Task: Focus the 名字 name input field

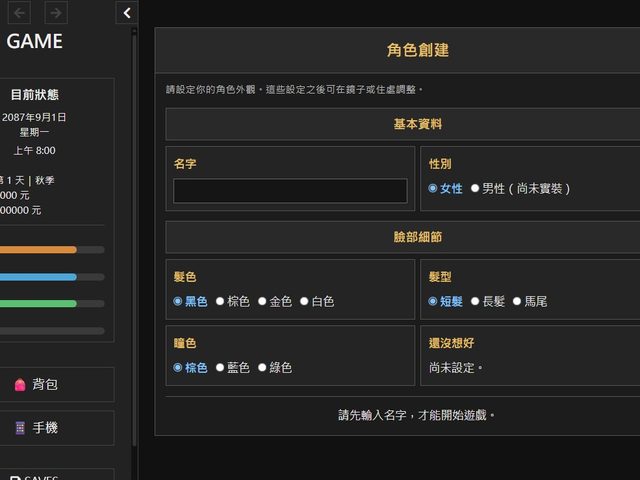Action: click(290, 191)
